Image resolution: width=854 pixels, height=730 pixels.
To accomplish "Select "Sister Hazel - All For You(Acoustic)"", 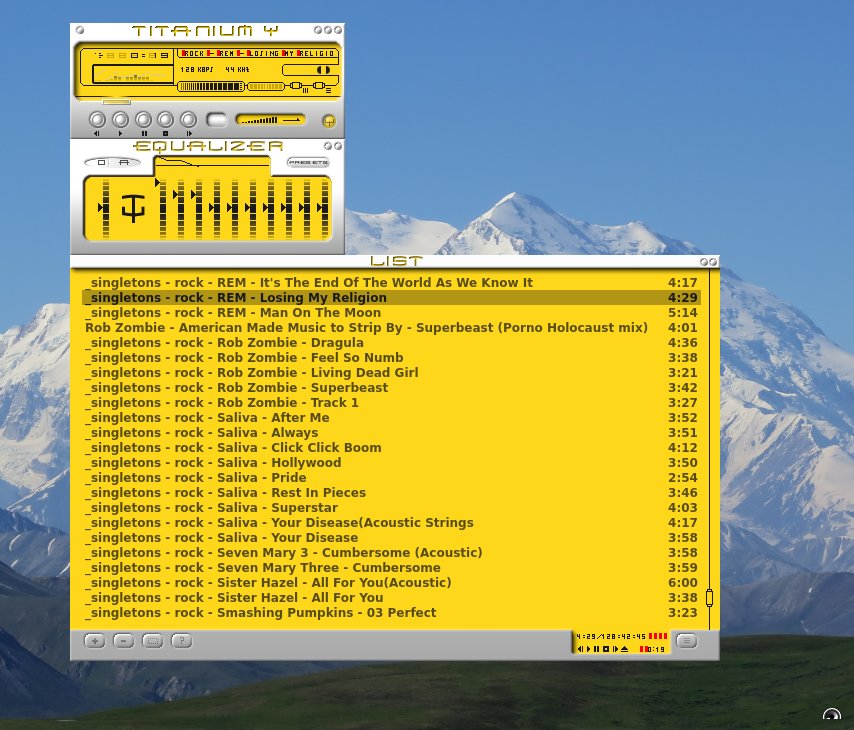I will (x=391, y=582).
